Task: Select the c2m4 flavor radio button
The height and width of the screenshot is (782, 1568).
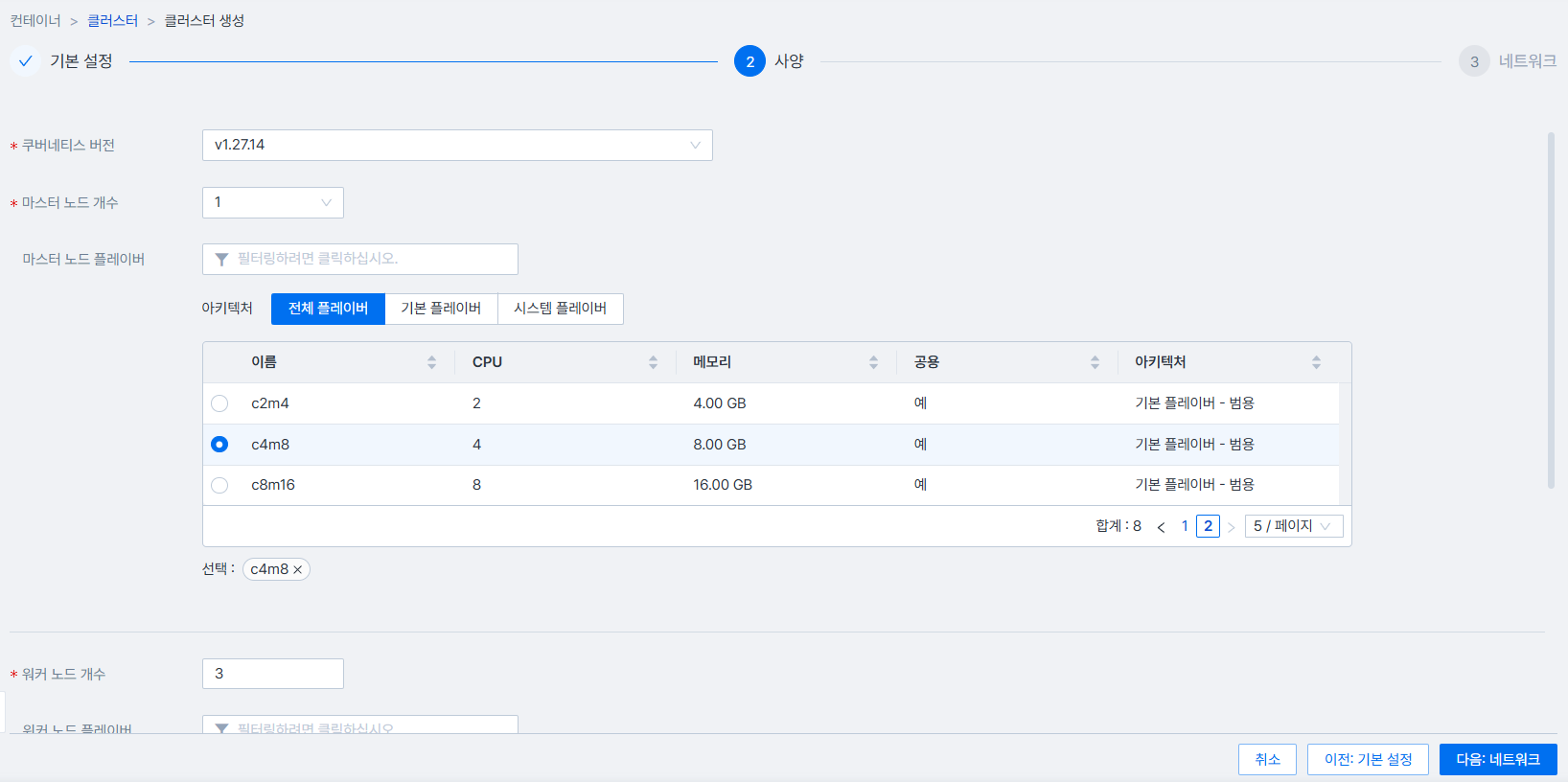Action: (219, 403)
